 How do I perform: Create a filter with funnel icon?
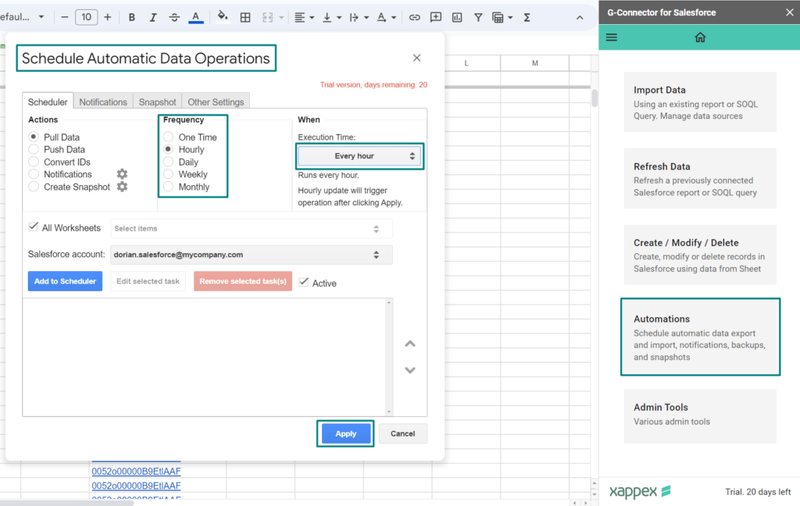coord(478,17)
